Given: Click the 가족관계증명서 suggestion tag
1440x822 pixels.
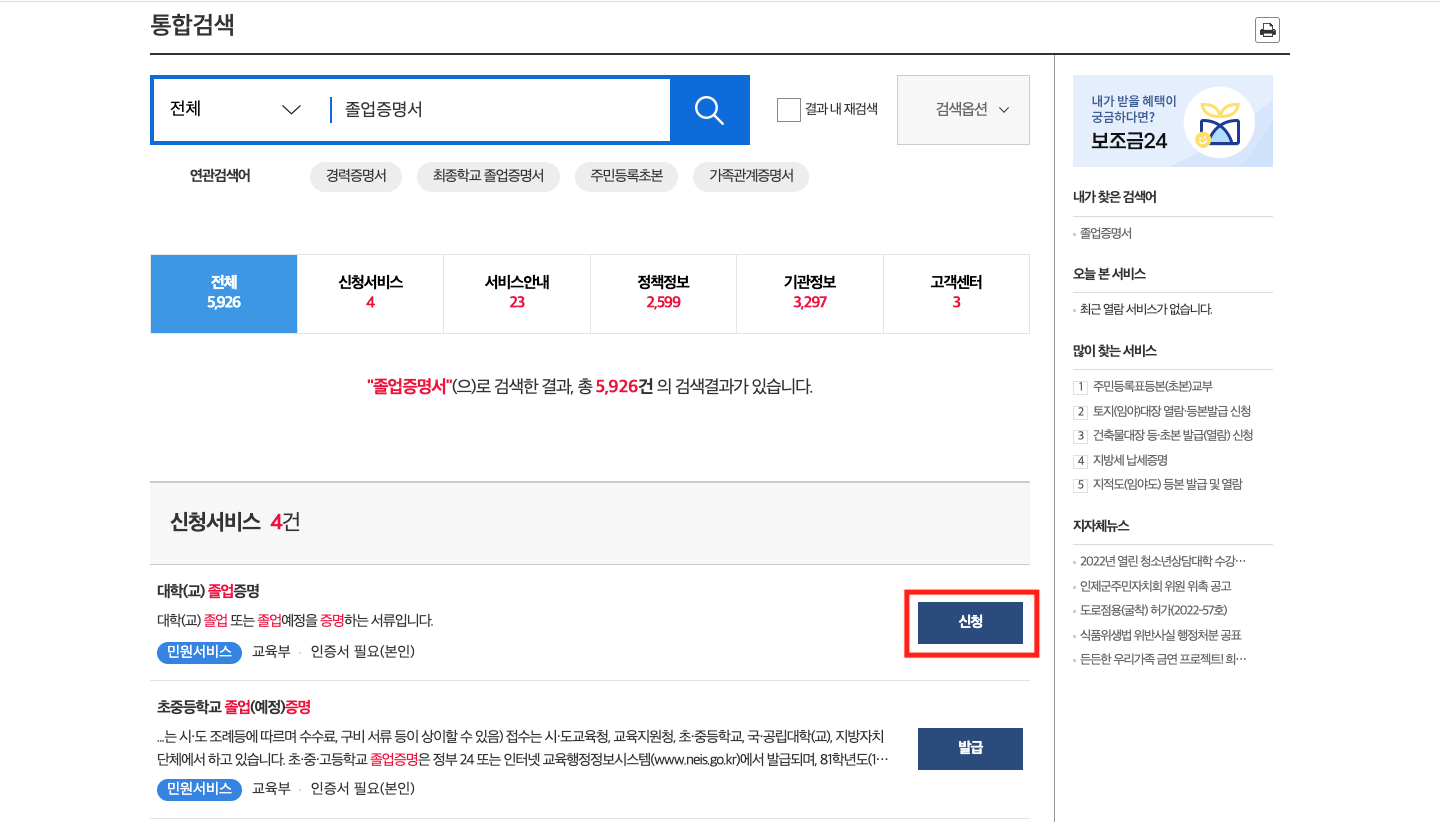Looking at the screenshot, I should pos(750,176).
